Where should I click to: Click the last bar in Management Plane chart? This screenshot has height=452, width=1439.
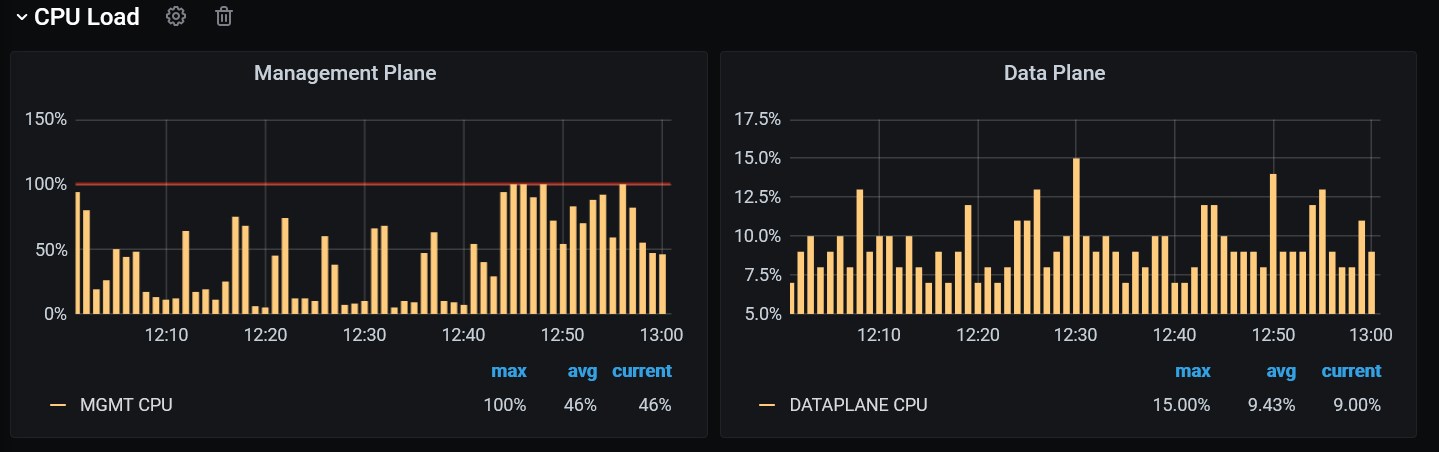tap(662, 284)
